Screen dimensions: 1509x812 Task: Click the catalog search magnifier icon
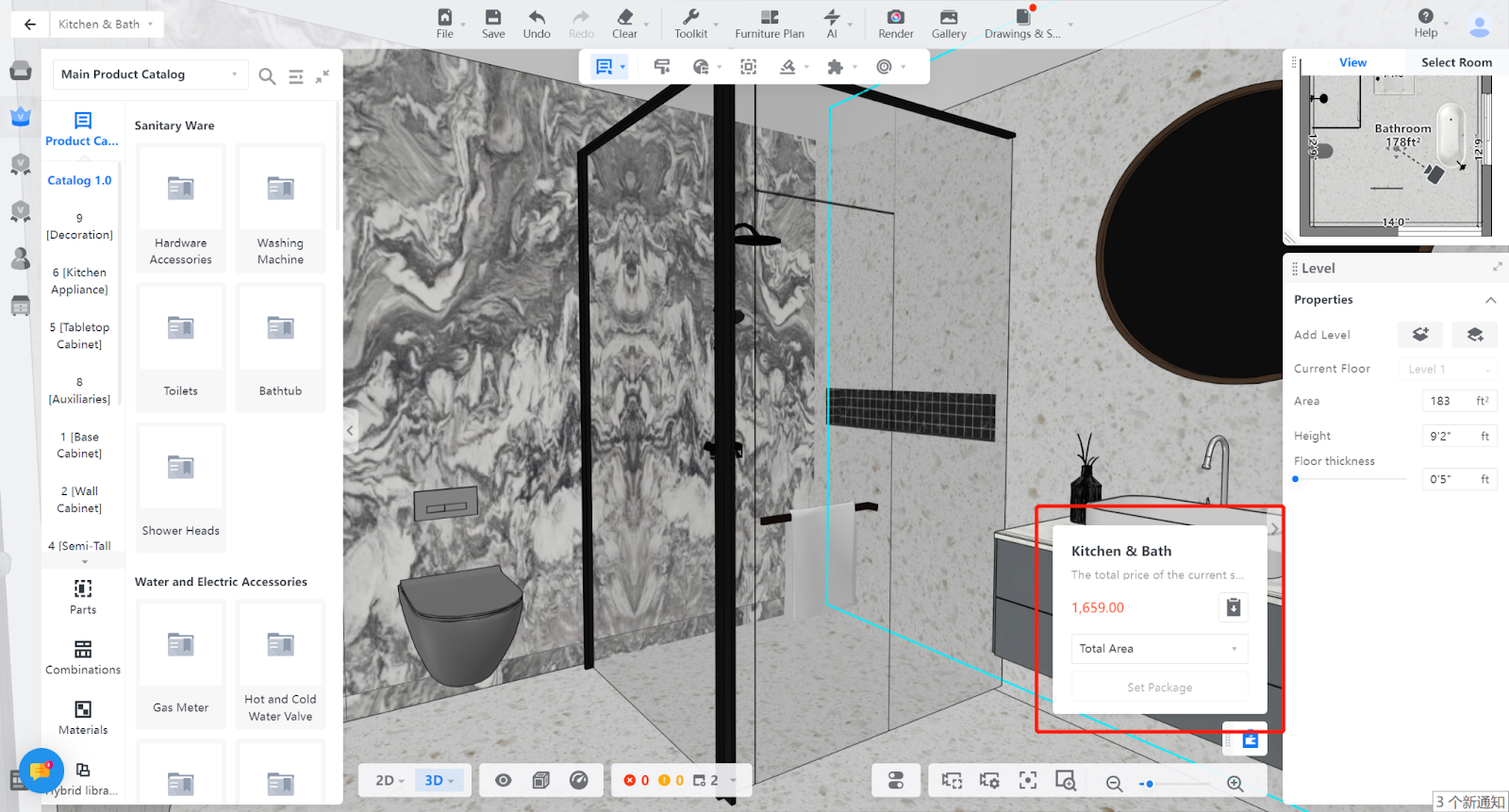coord(267,76)
